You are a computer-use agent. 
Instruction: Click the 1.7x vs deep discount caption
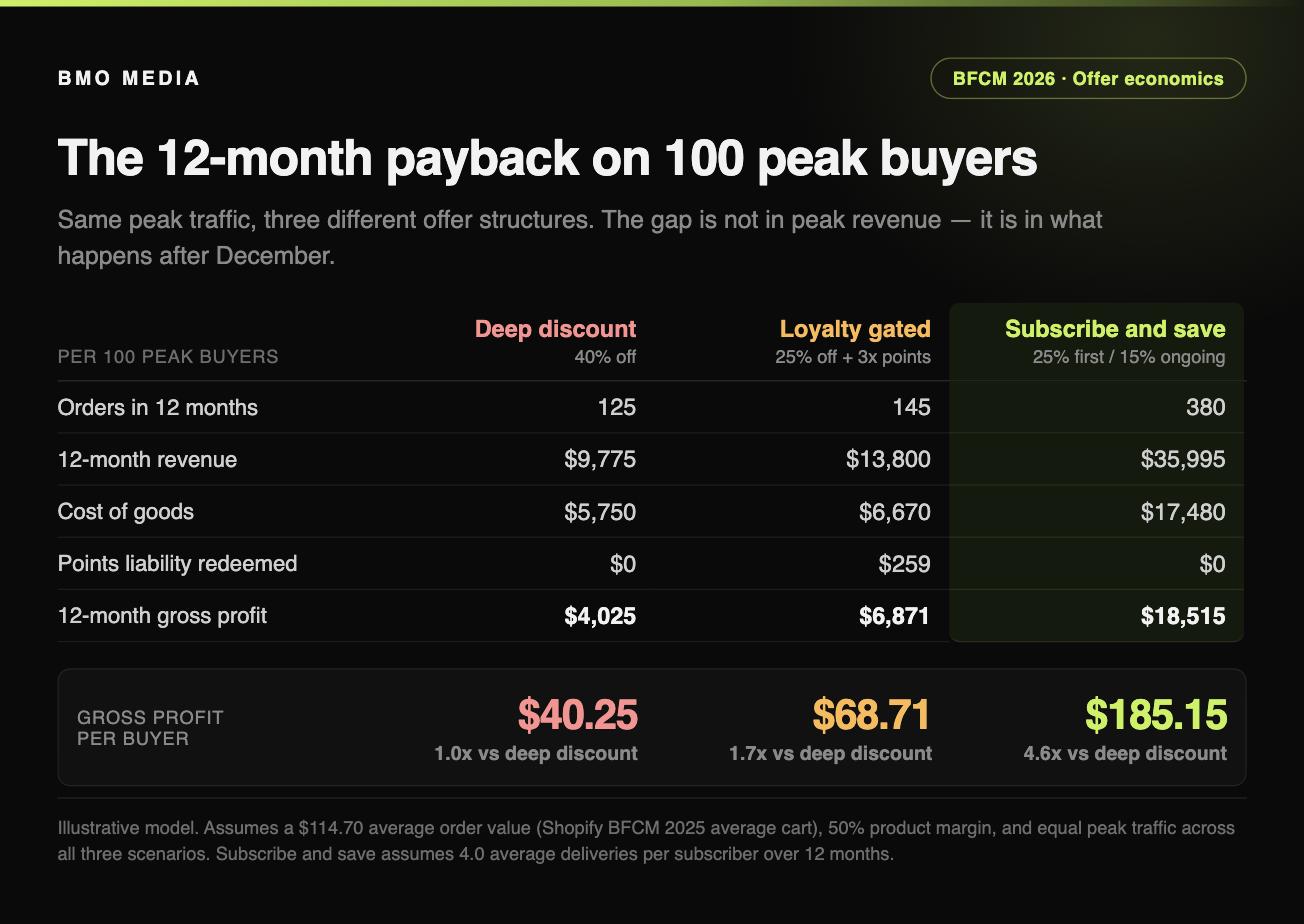coord(831,753)
